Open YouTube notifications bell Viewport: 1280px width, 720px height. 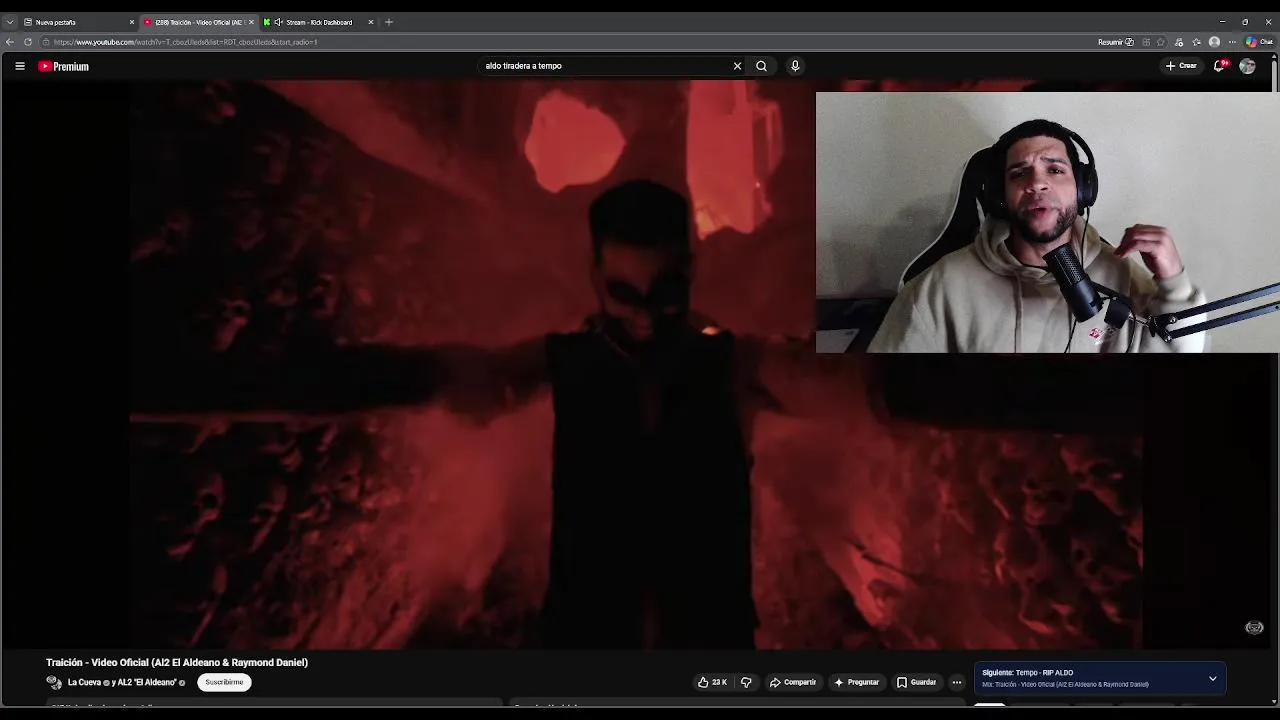[1219, 66]
